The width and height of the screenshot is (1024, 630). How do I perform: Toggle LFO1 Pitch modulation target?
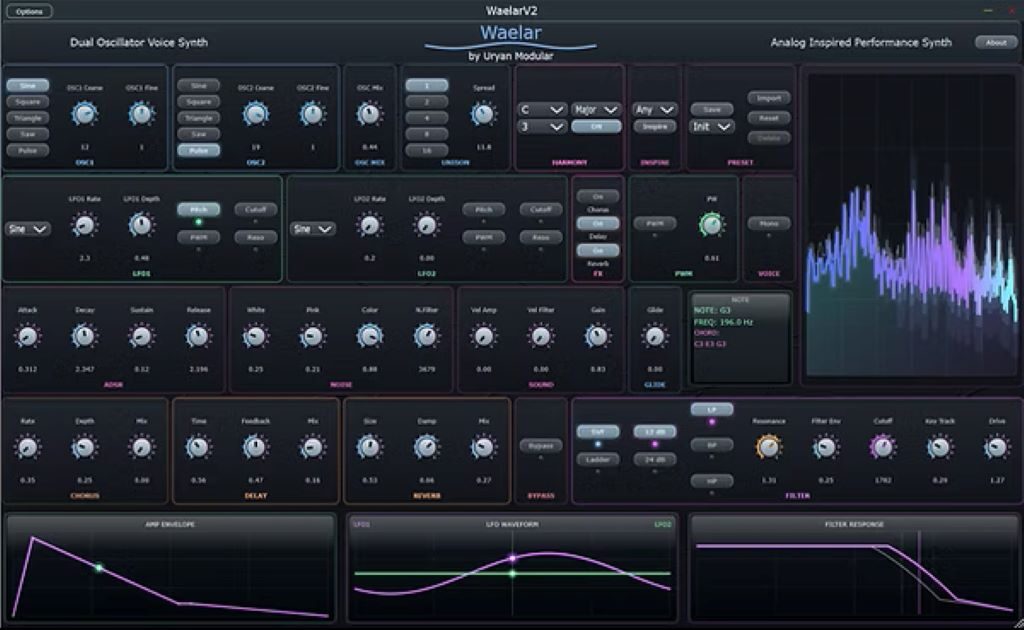(x=198, y=210)
